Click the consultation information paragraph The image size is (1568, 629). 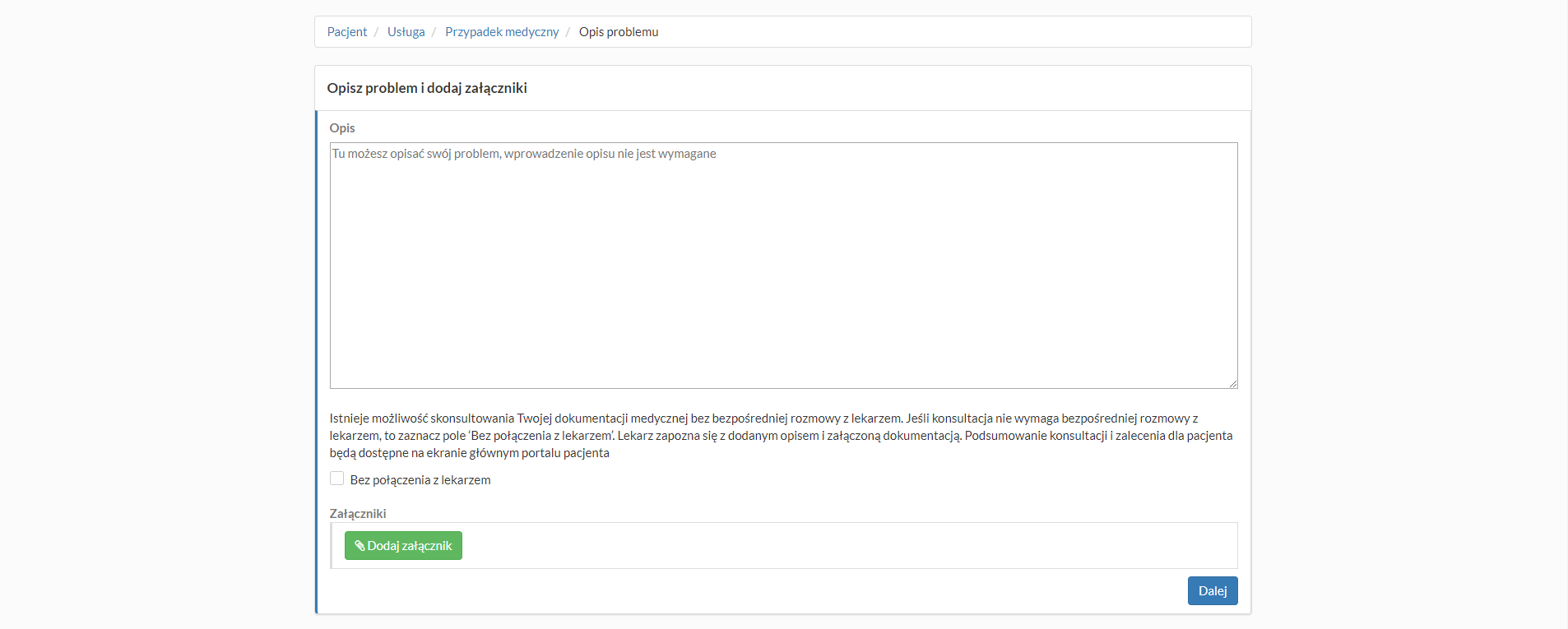point(782,436)
